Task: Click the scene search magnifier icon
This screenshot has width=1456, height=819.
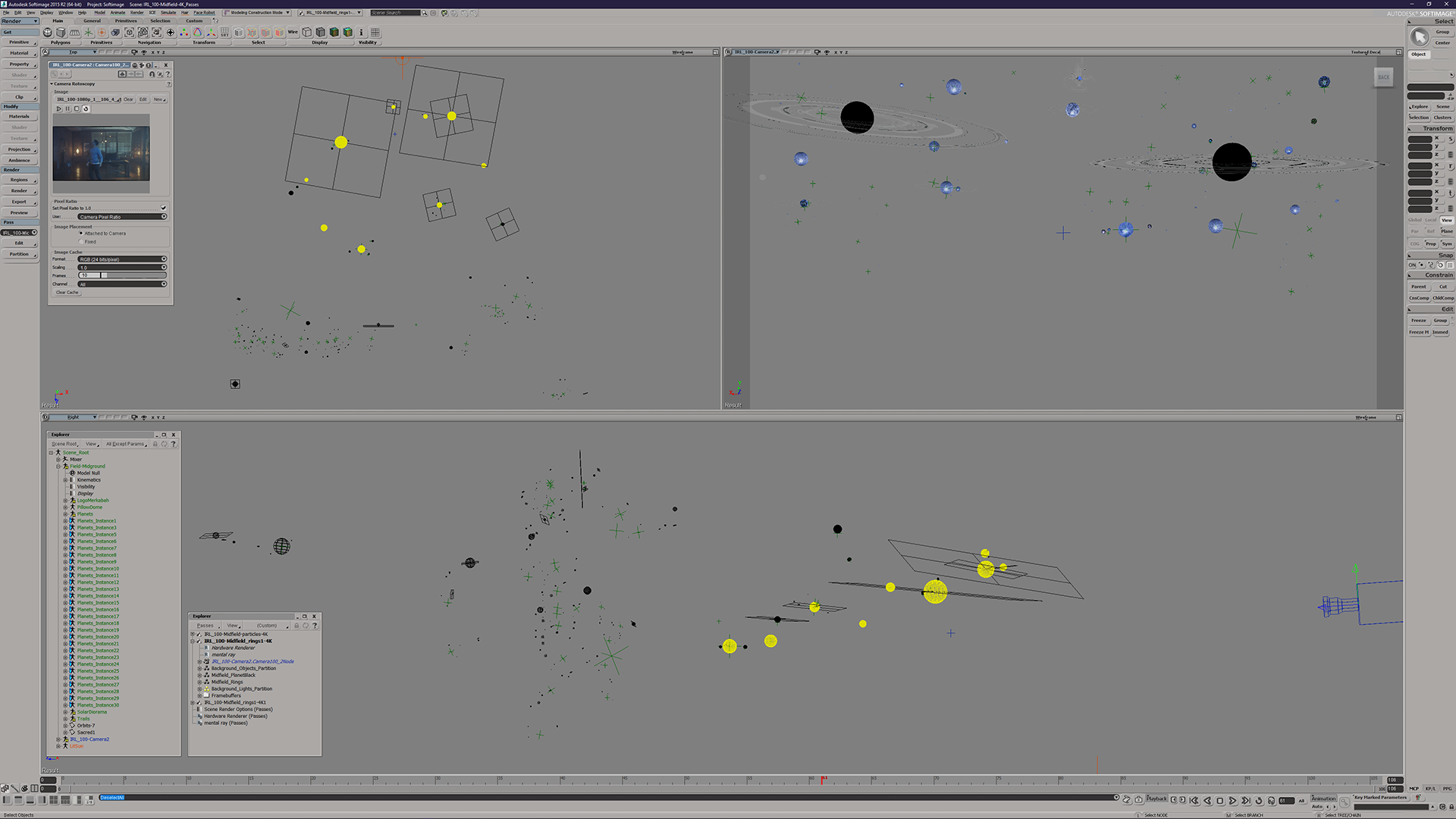Action: [x=425, y=13]
